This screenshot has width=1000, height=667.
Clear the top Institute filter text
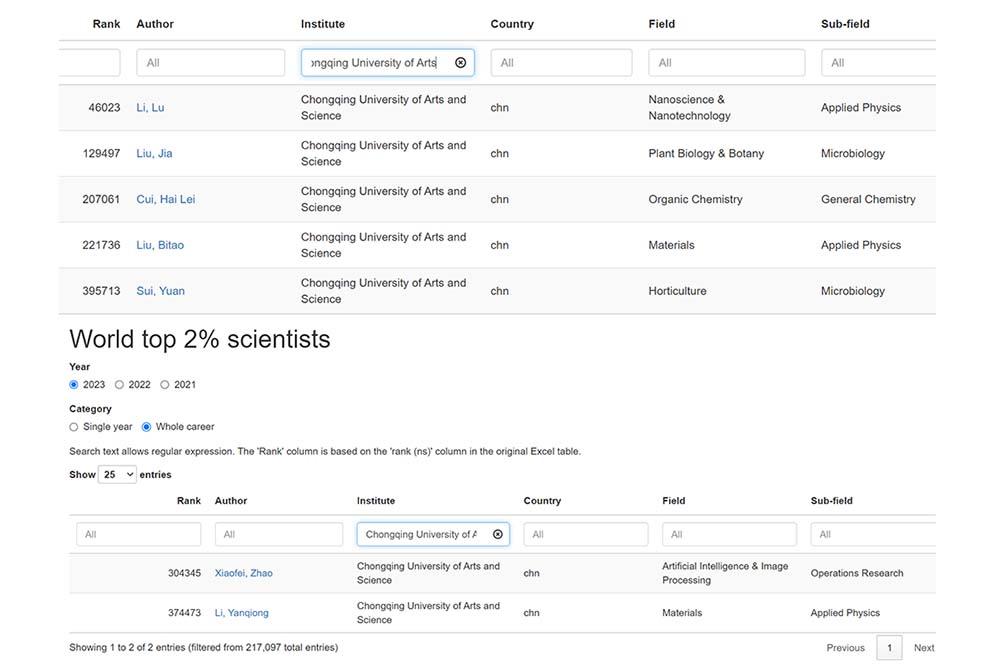[460, 63]
